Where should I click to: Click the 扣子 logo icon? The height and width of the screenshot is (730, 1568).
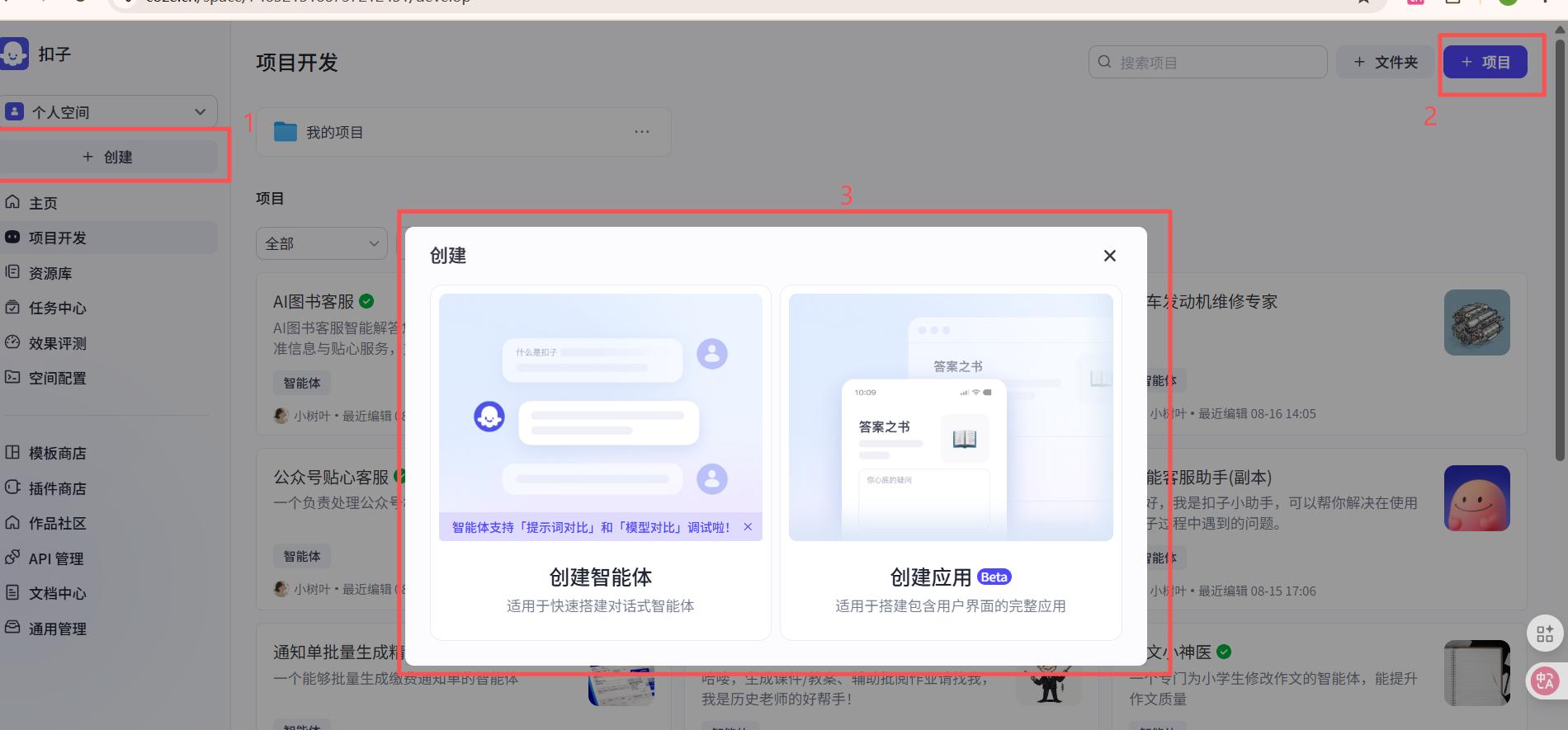pos(14,54)
